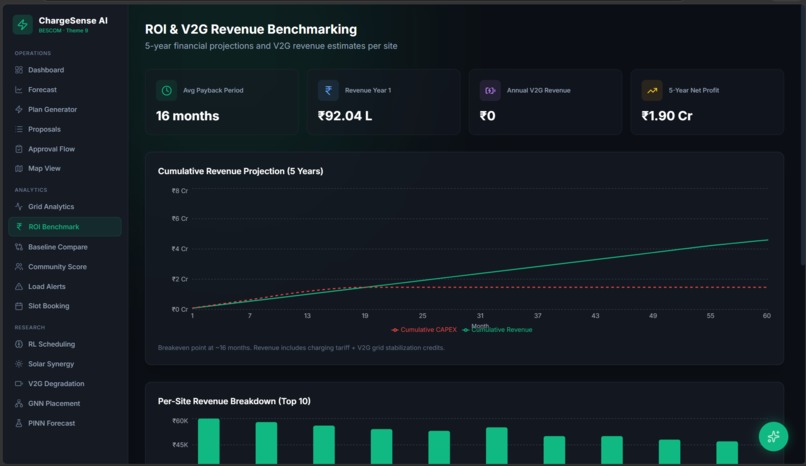Click the ROI & V2G Revenue Benchmarking heading

click(x=251, y=29)
